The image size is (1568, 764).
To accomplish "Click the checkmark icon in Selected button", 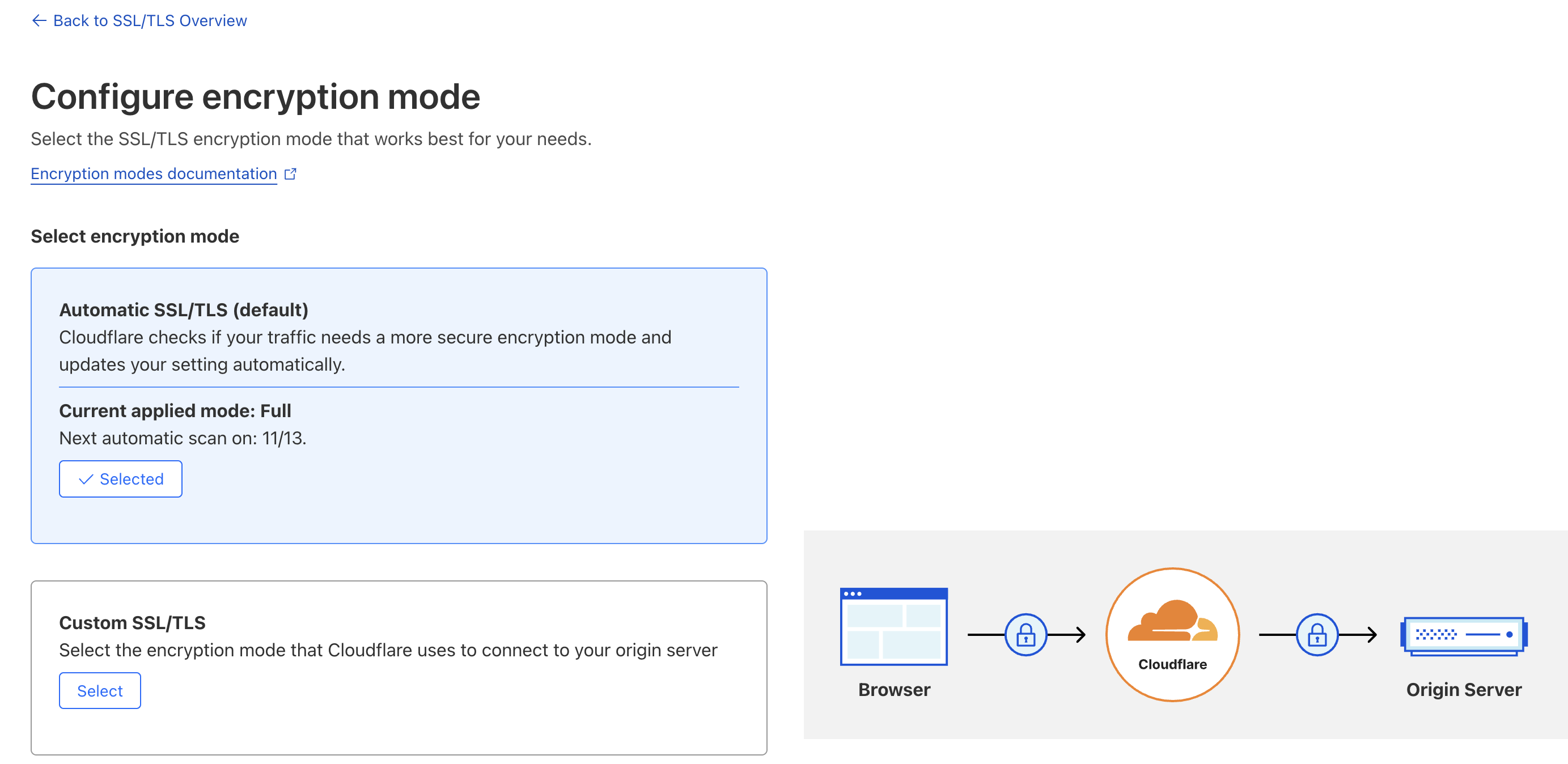I will 86,479.
